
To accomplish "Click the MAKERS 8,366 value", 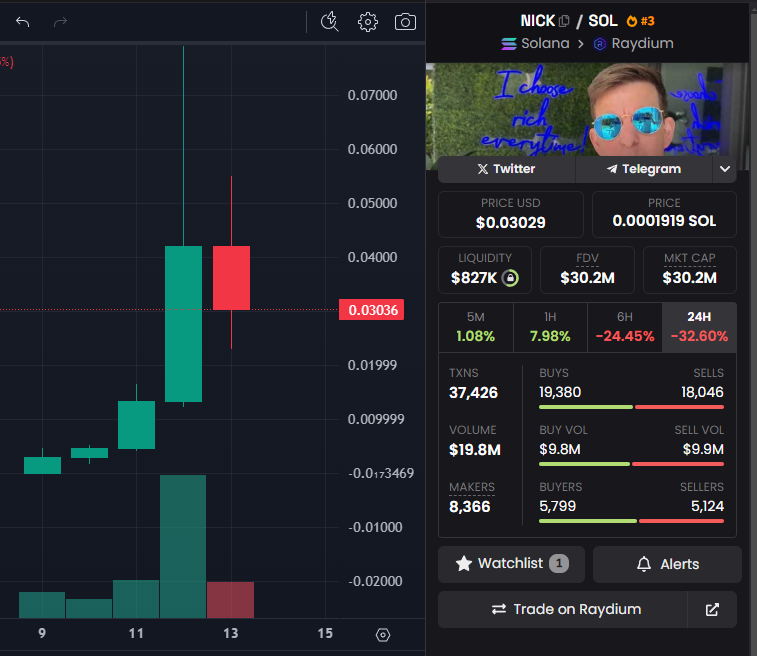I will pyautogui.click(x=469, y=506).
